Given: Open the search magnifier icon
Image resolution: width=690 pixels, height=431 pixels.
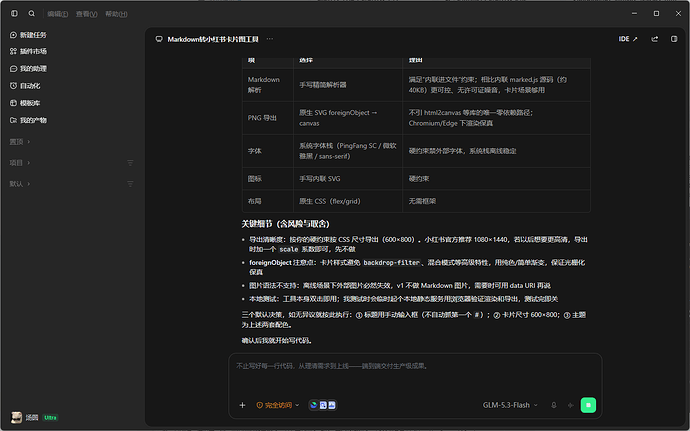Looking at the screenshot, I should pos(32,14).
